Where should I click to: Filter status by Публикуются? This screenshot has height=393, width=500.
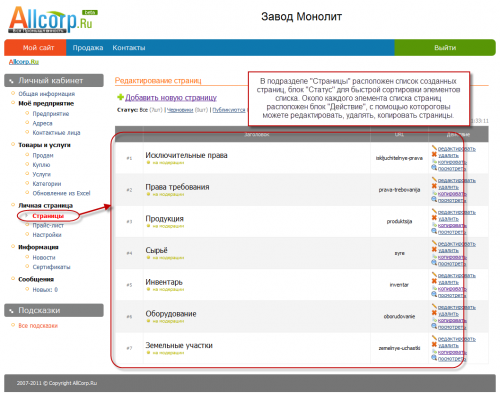click(229, 110)
